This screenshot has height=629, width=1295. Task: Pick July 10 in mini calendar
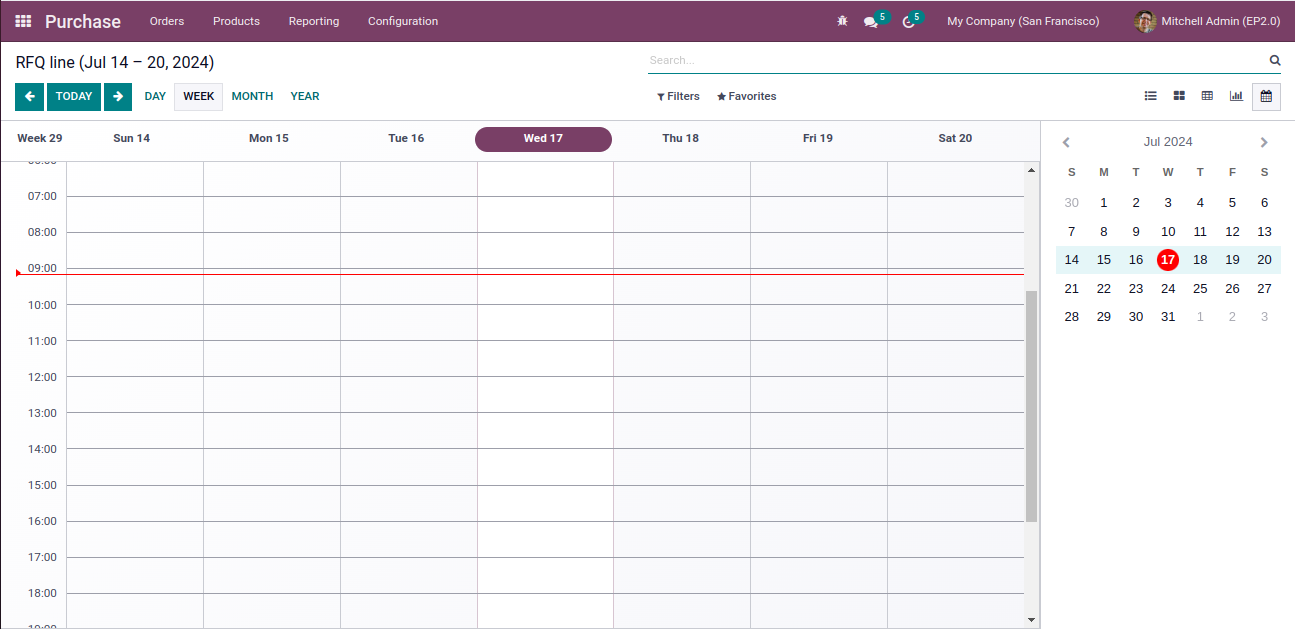[1168, 232]
